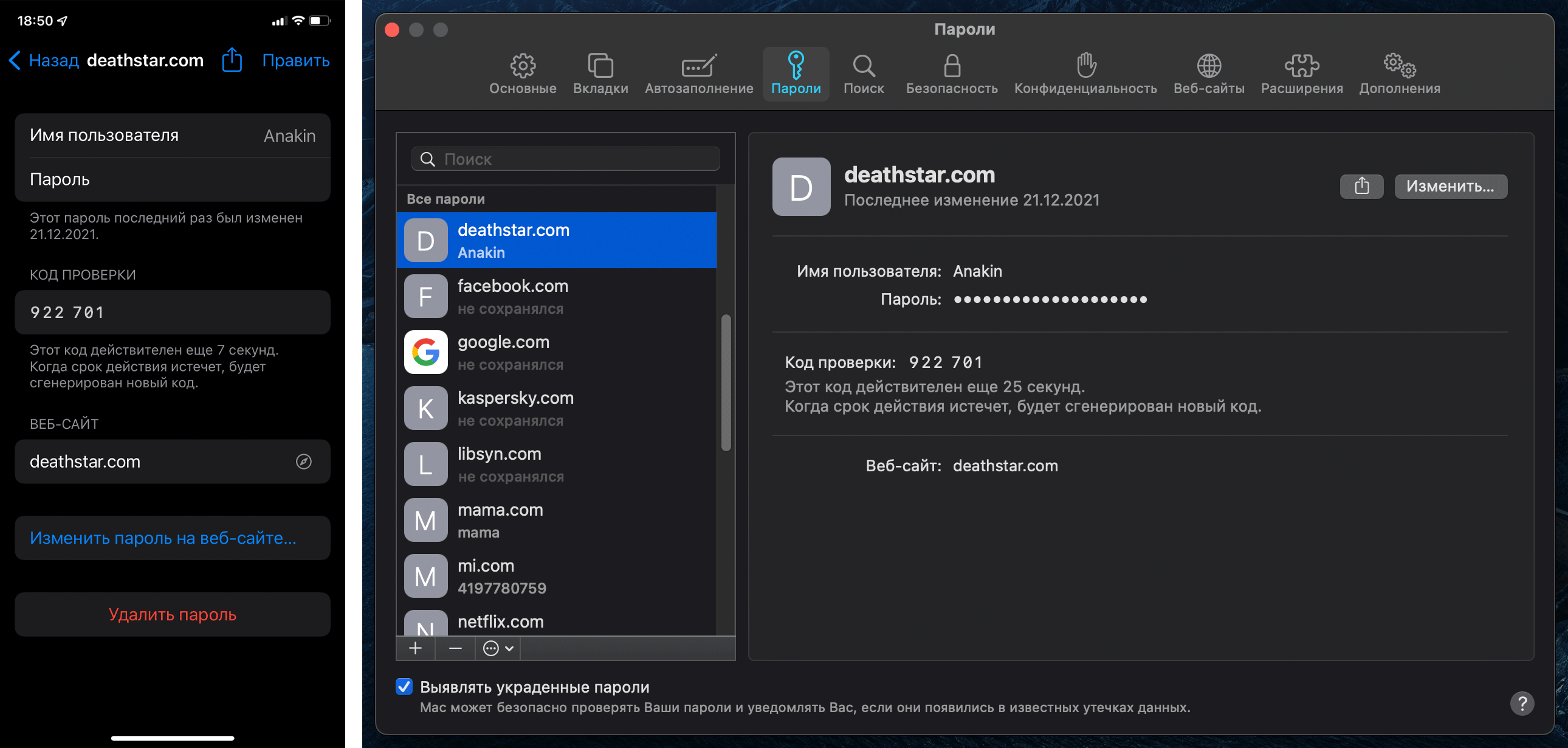The height and width of the screenshot is (748, 1568).
Task: Toggle Выявлять украденные пароли checkbox
Action: pyautogui.click(x=404, y=687)
